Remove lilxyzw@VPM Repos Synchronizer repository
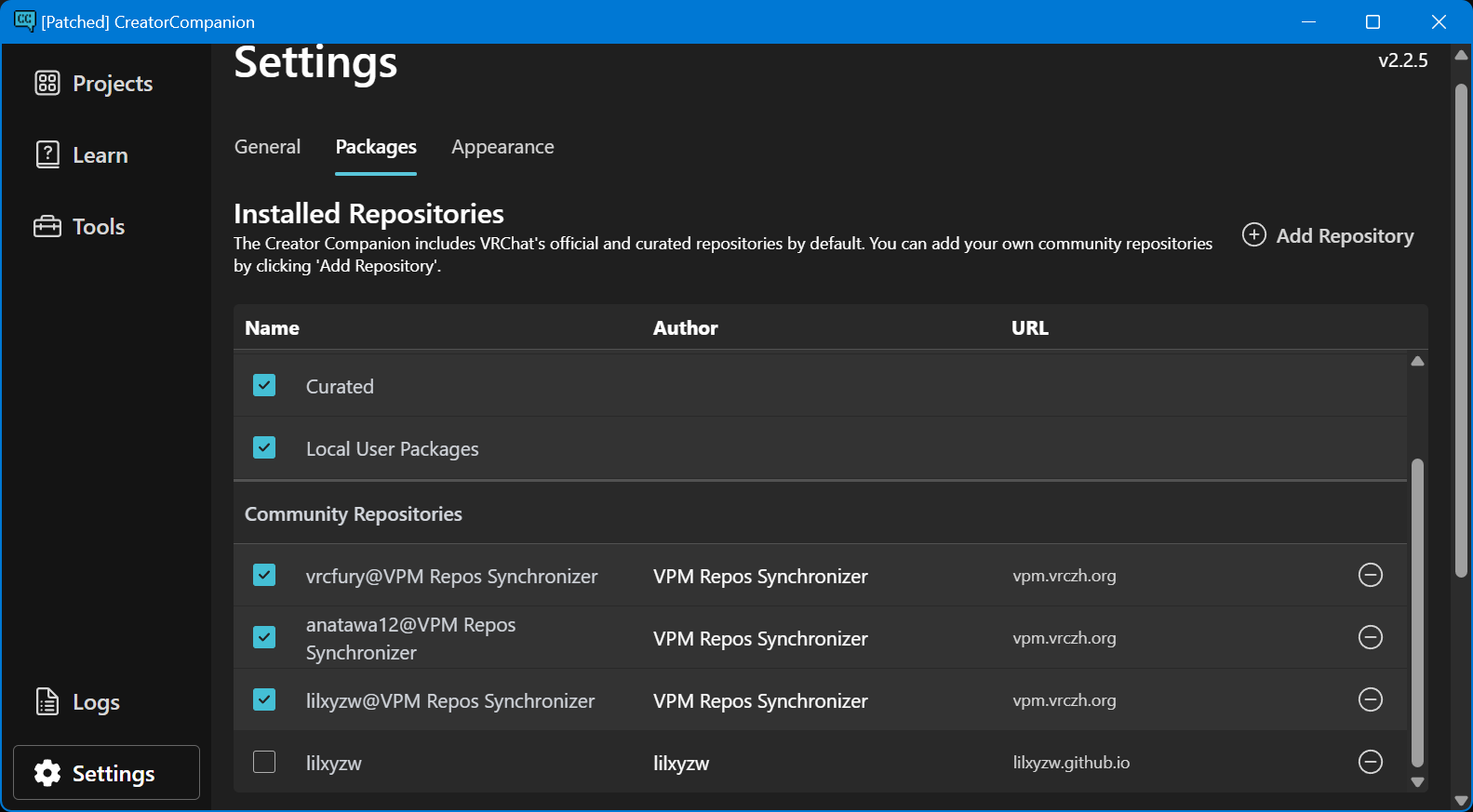This screenshot has width=1473, height=812. (1371, 699)
